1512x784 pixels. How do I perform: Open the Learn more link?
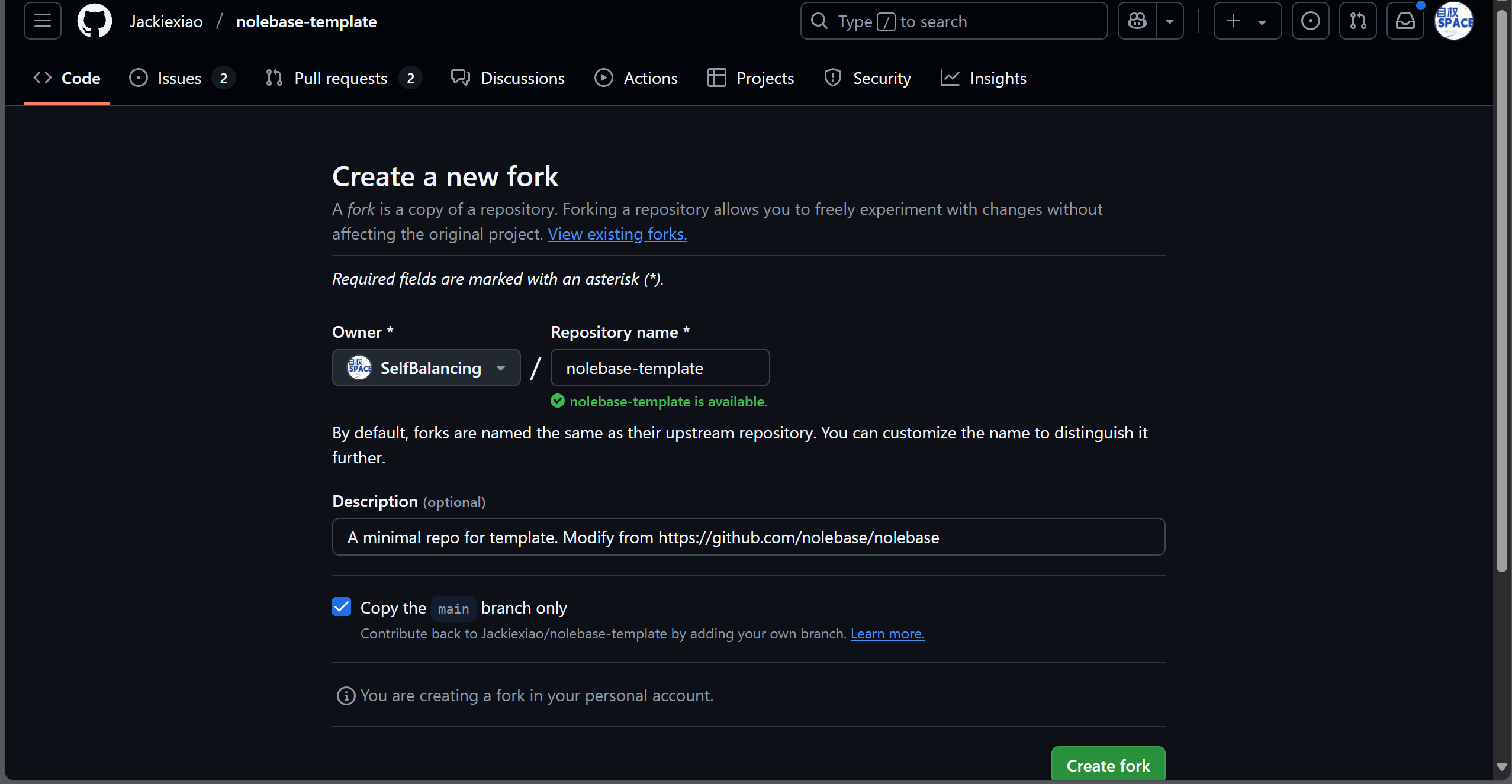(x=887, y=634)
